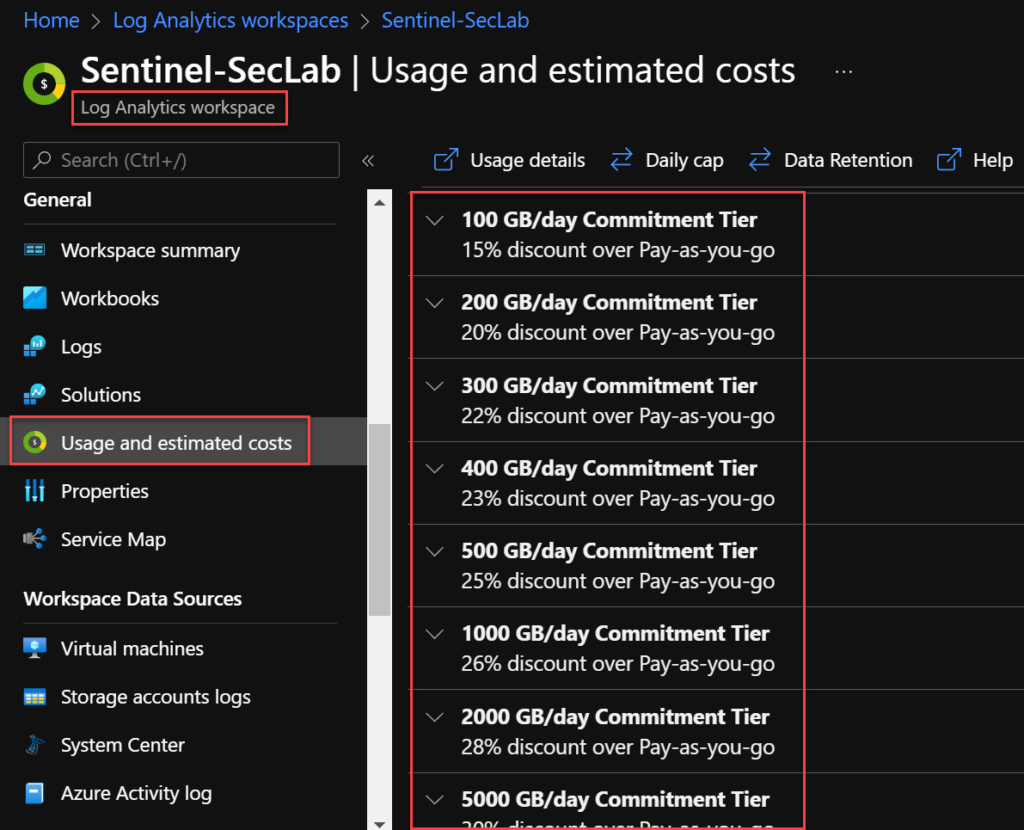Select Usage and estimated costs menu item
Screen dimensions: 1024x830
point(176,443)
